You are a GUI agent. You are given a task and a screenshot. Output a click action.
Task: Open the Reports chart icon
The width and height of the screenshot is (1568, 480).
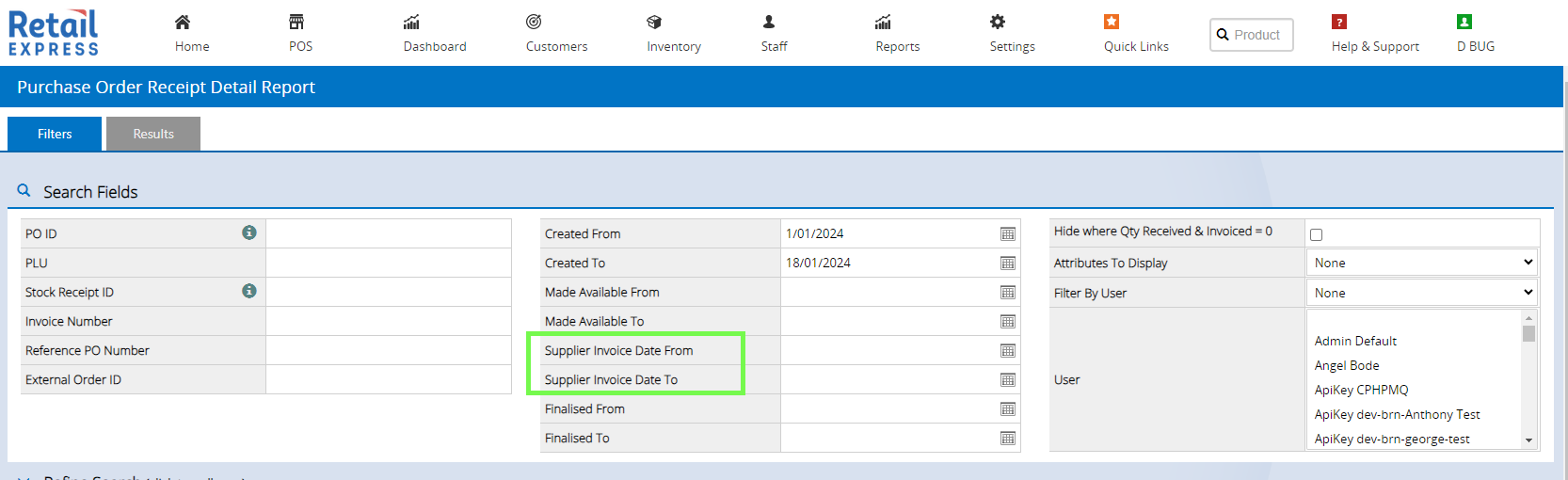tap(883, 22)
